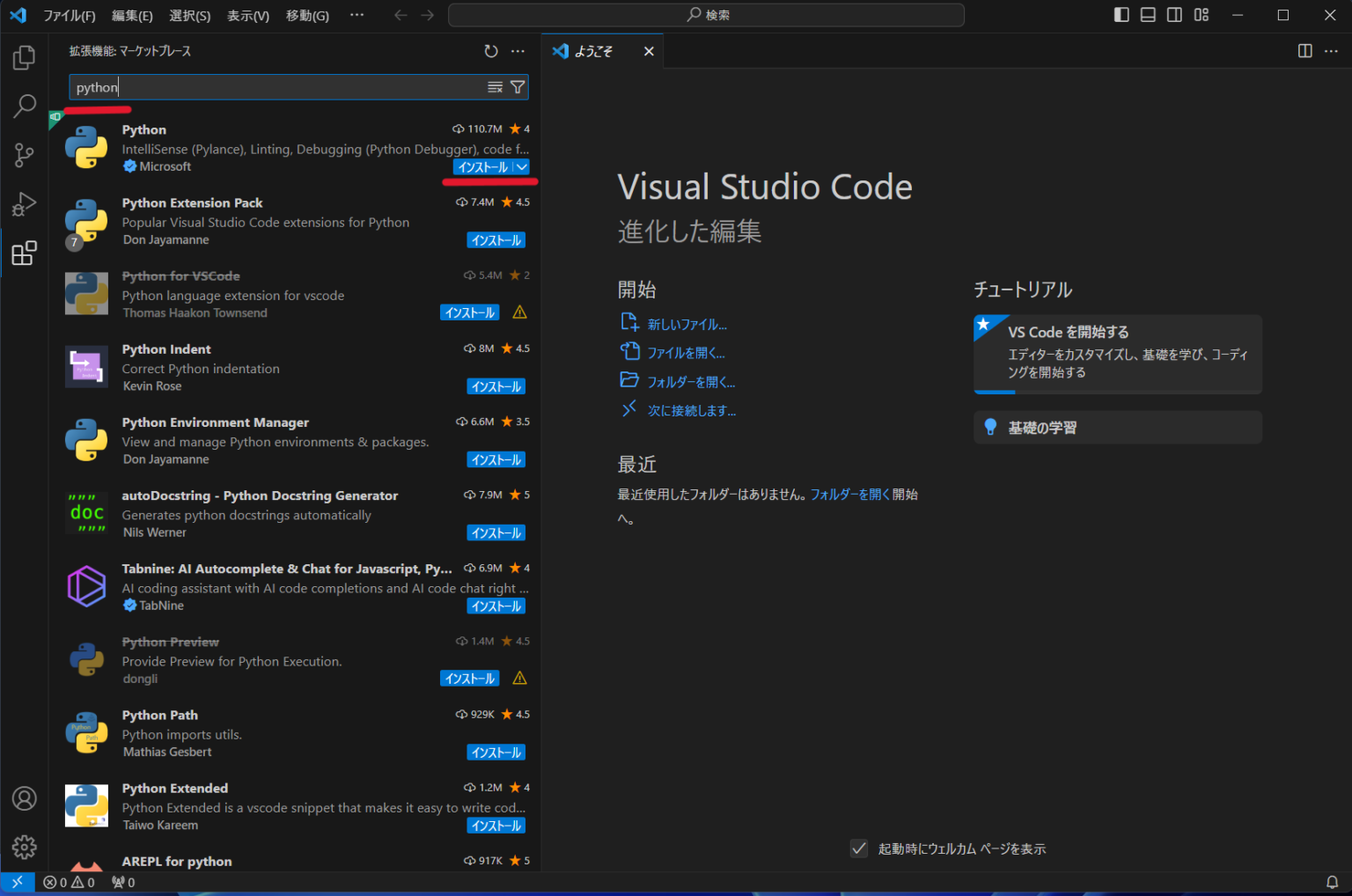
Task: Open the Extensions view in the activity bar
Action: (x=24, y=253)
